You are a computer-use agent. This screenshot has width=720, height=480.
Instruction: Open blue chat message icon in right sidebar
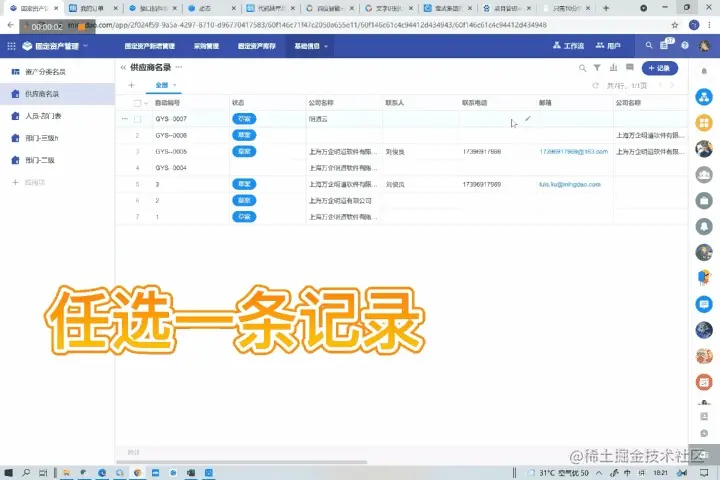click(703, 304)
